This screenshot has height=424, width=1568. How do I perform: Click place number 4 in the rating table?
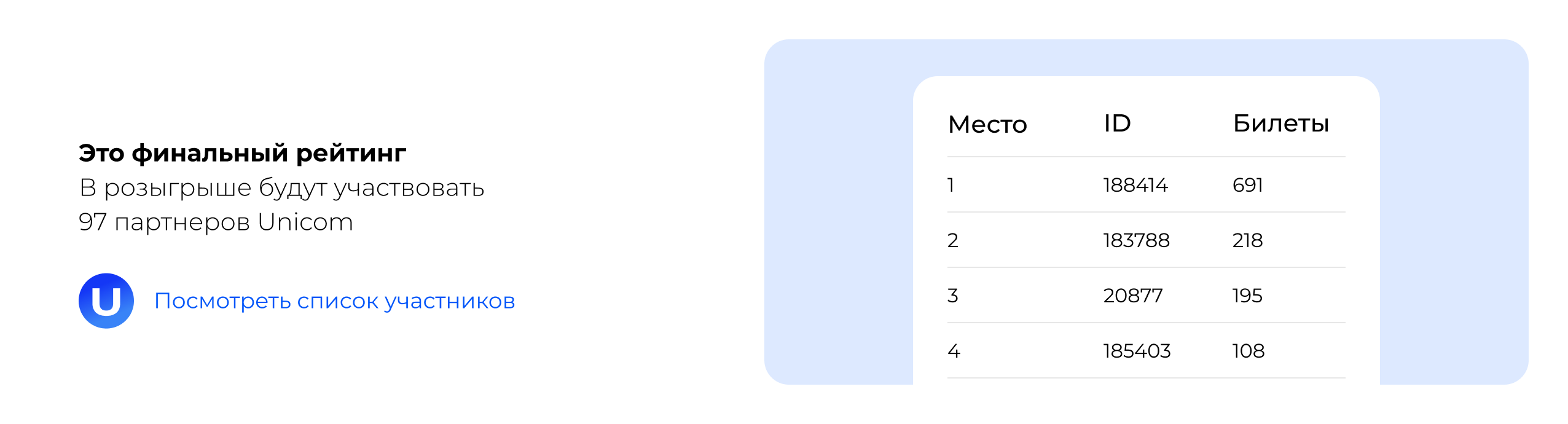[954, 351]
